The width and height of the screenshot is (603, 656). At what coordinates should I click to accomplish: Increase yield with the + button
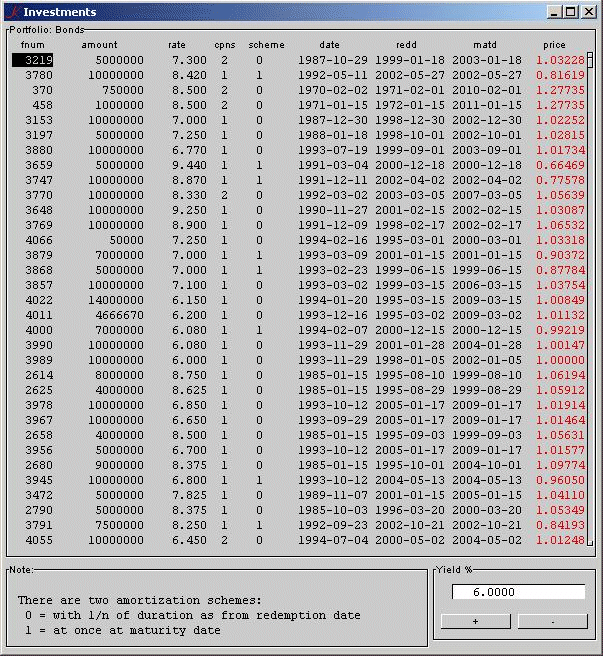(475, 622)
